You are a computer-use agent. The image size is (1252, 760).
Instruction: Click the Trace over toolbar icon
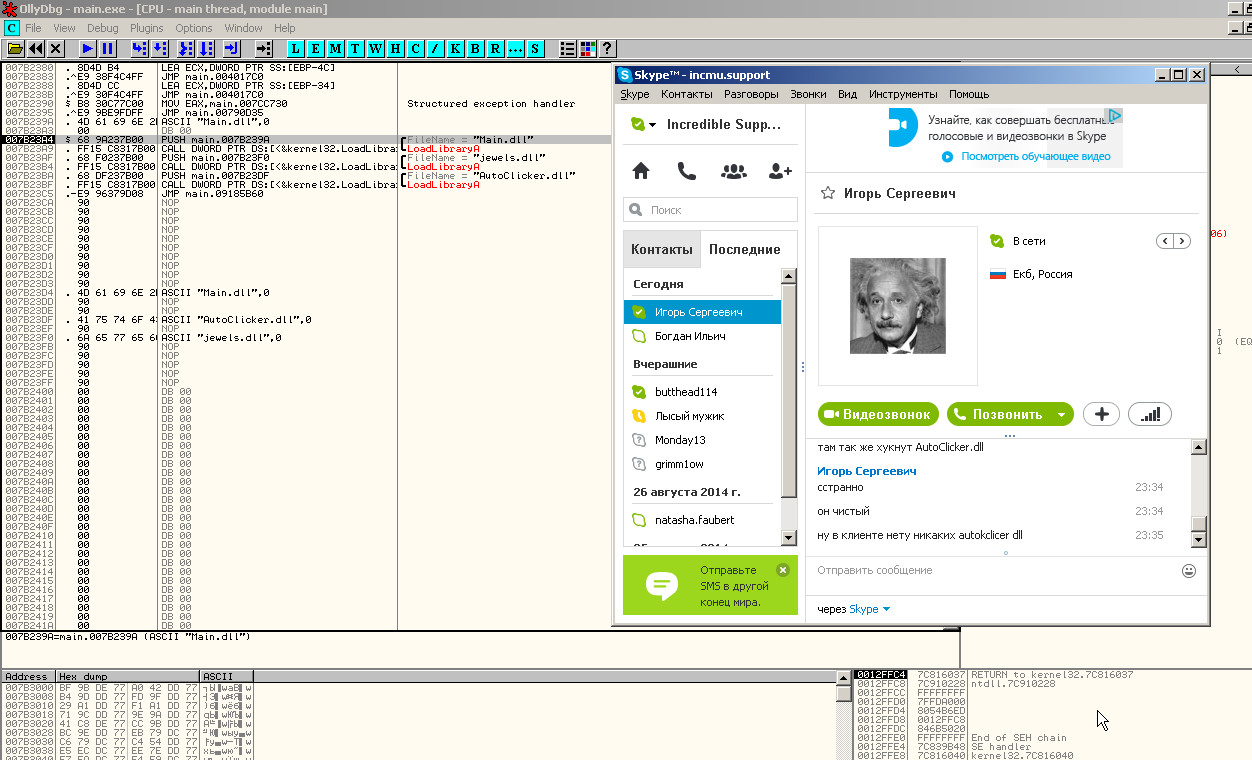(205, 48)
